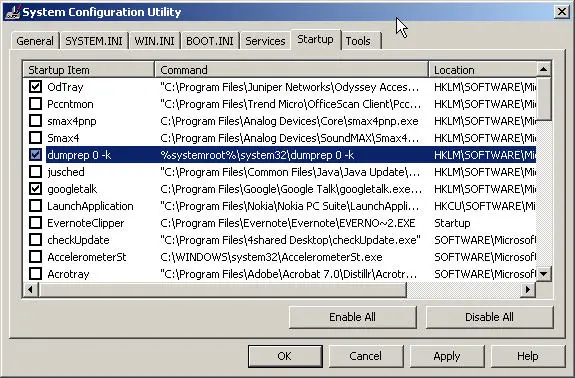The image size is (575, 378).
Task: Select the AccelerometerSt item name
Action: pos(87,257)
